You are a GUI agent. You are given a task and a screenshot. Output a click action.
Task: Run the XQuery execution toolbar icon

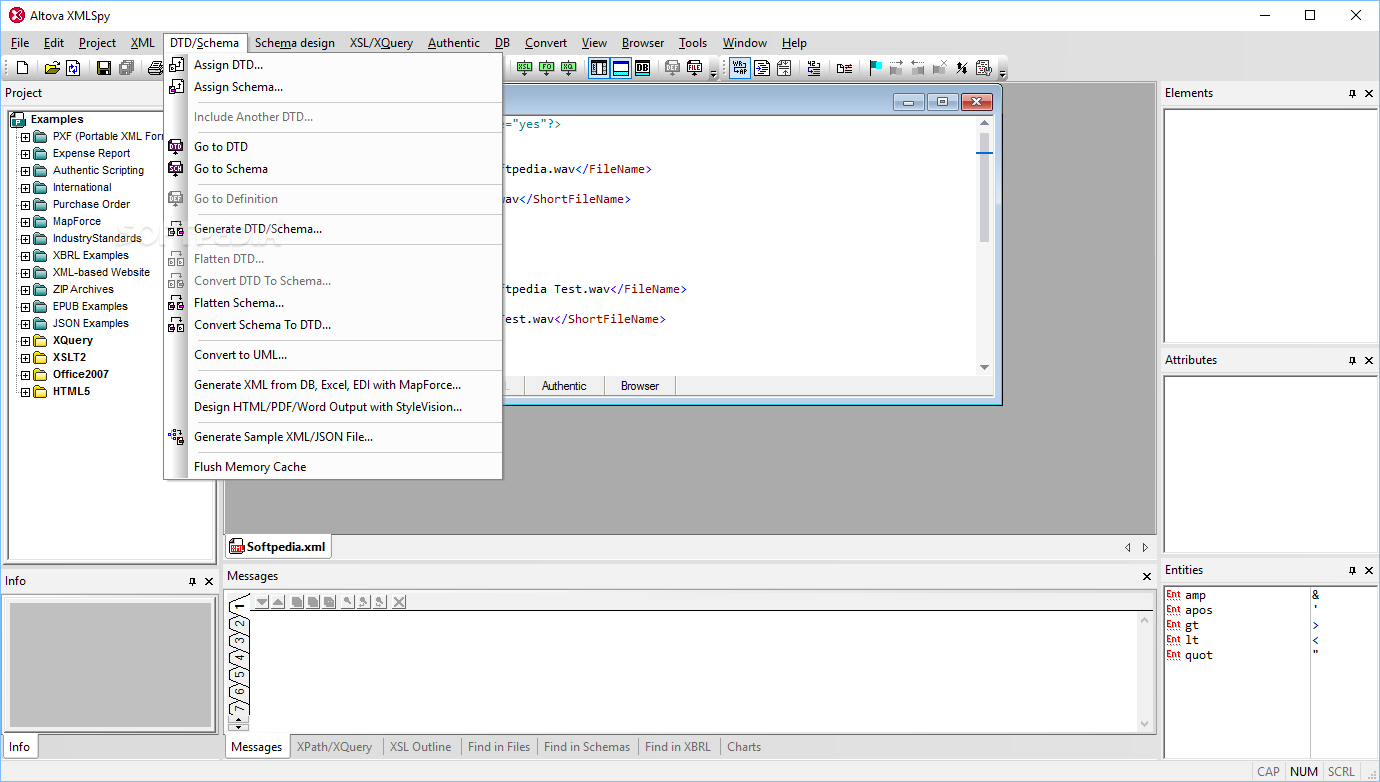tap(568, 68)
